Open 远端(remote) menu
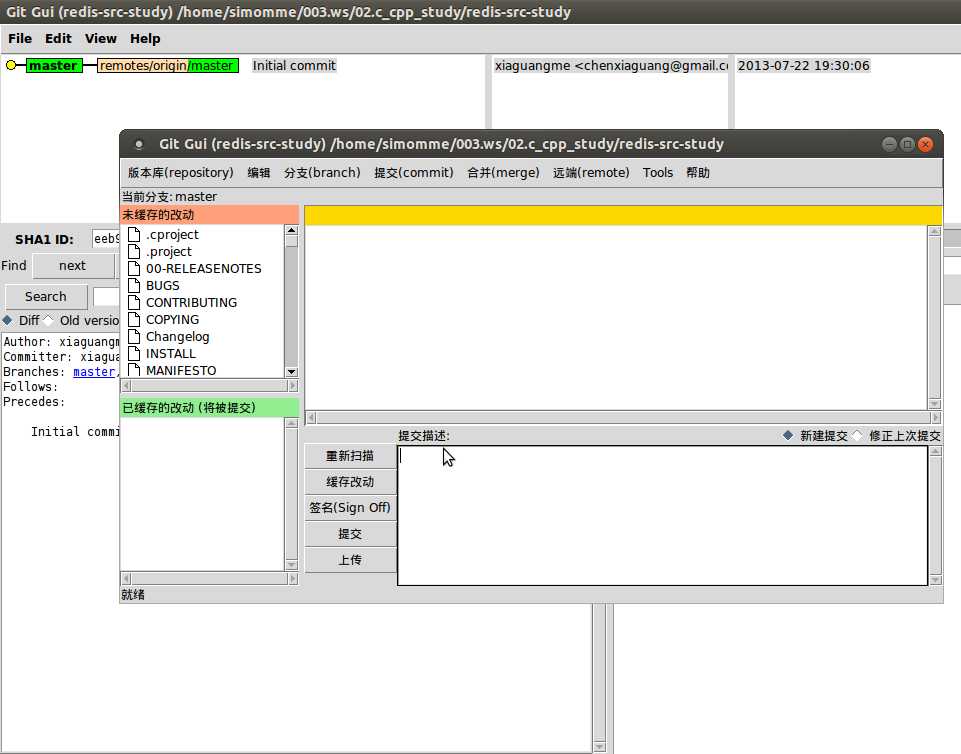The height and width of the screenshot is (754, 961). click(x=591, y=173)
